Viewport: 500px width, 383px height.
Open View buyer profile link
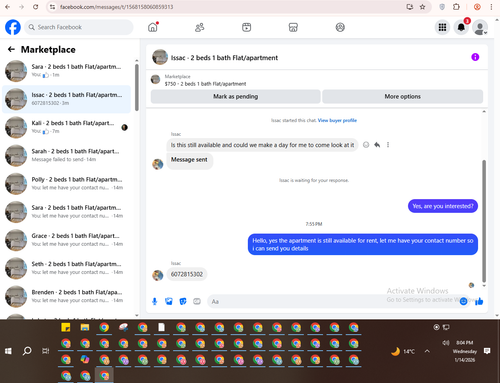pyautogui.click(x=337, y=120)
